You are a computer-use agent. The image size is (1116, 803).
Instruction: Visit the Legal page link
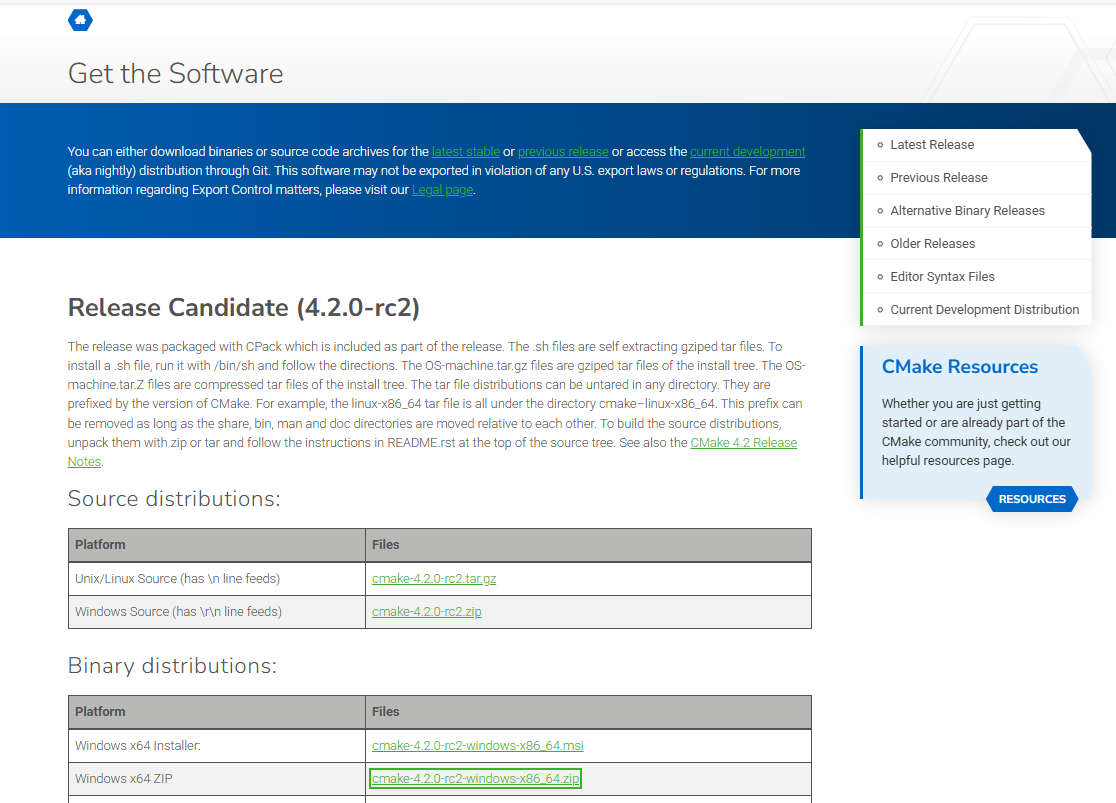pos(443,190)
